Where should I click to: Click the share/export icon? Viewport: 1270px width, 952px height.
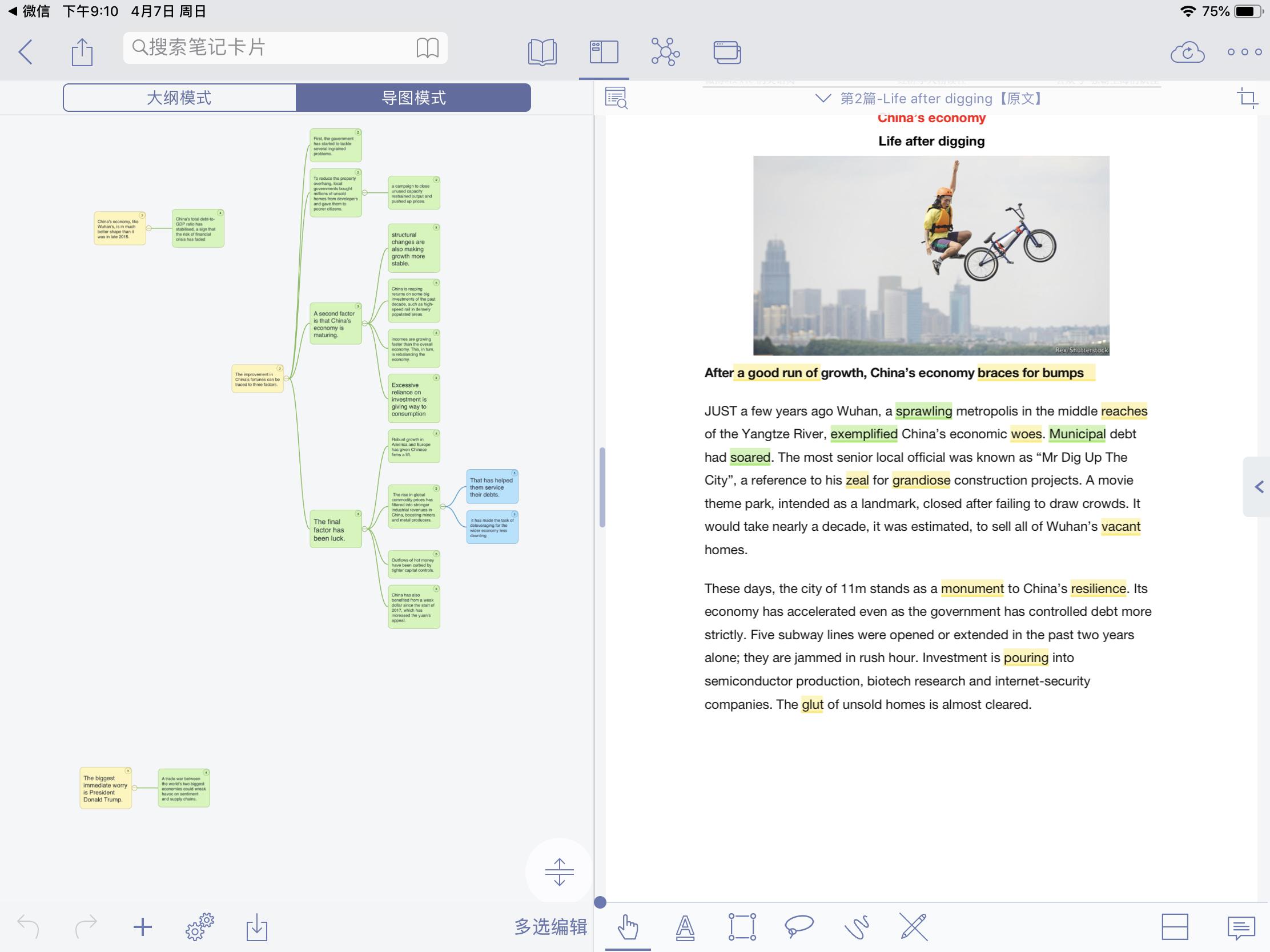point(82,52)
